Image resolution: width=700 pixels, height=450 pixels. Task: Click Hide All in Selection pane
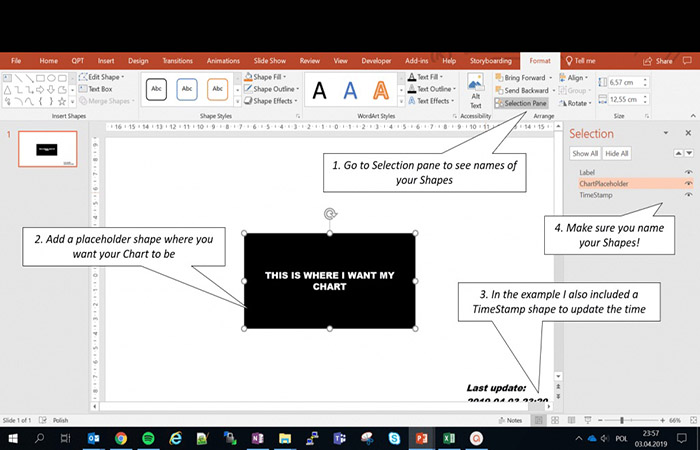[x=617, y=154]
